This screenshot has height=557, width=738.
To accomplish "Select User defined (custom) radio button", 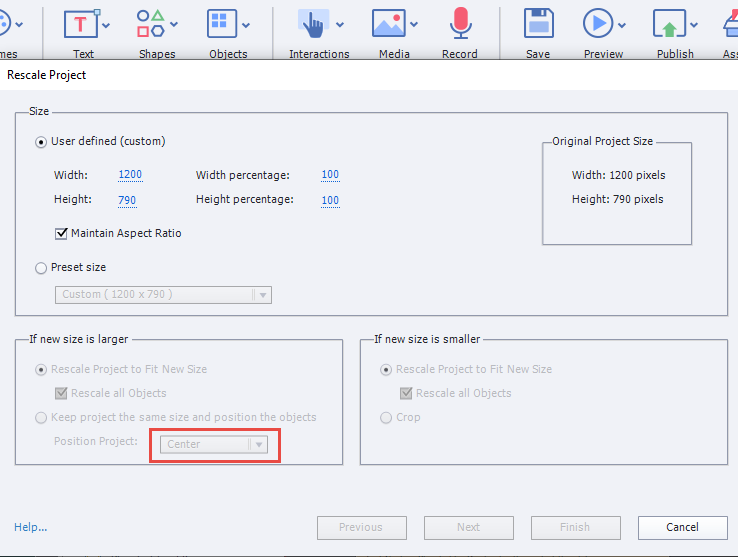I will pyautogui.click(x=41, y=142).
